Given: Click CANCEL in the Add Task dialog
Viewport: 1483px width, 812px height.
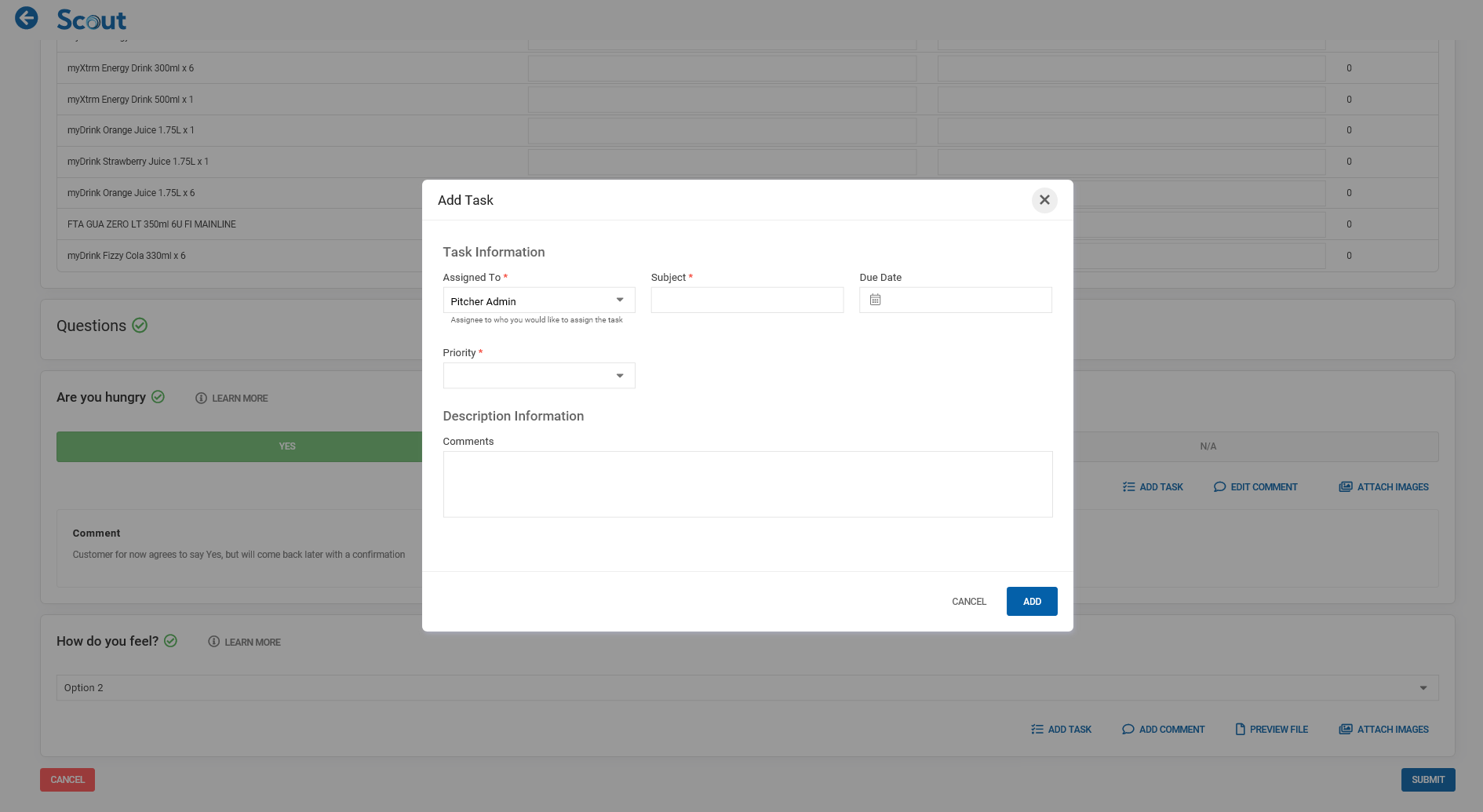Looking at the screenshot, I should pyautogui.click(x=969, y=602).
